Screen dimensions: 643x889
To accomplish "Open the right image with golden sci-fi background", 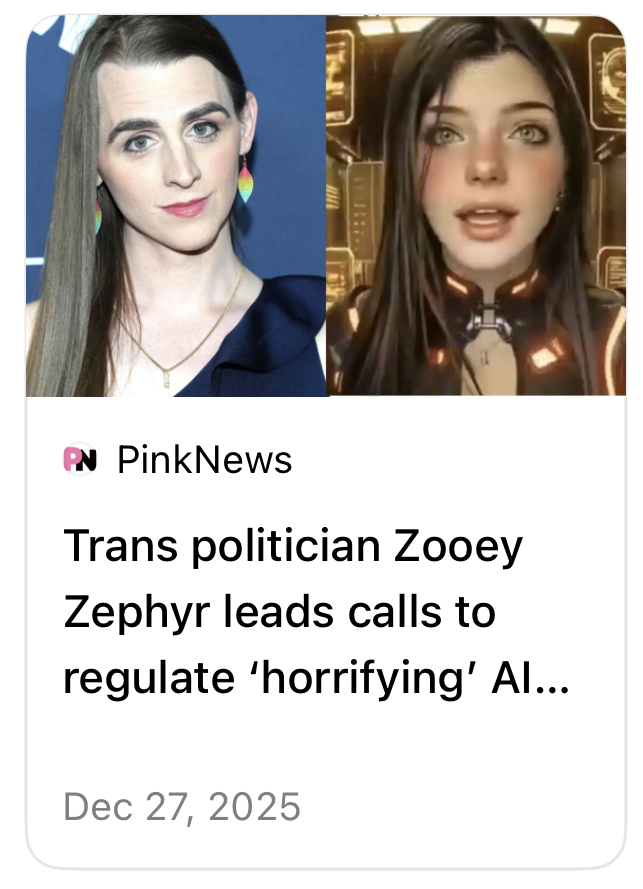I will point(476,206).
